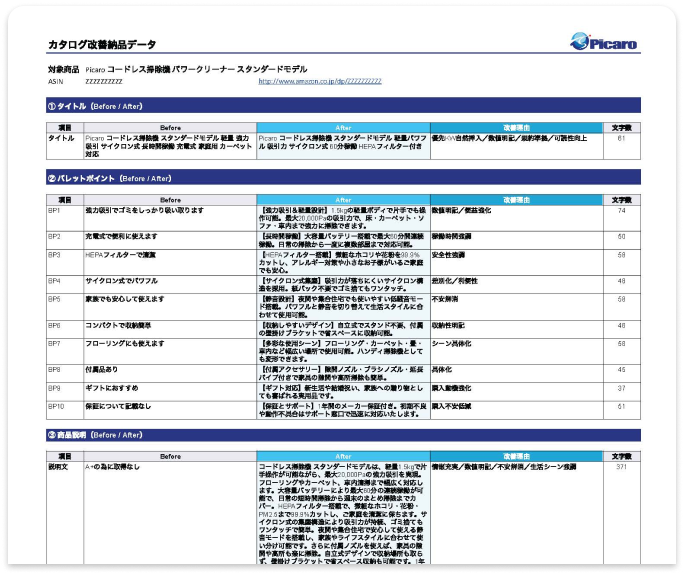
Task: Click the product name Picaro コードレス掃除機 line
Action: pyautogui.click(x=196, y=69)
